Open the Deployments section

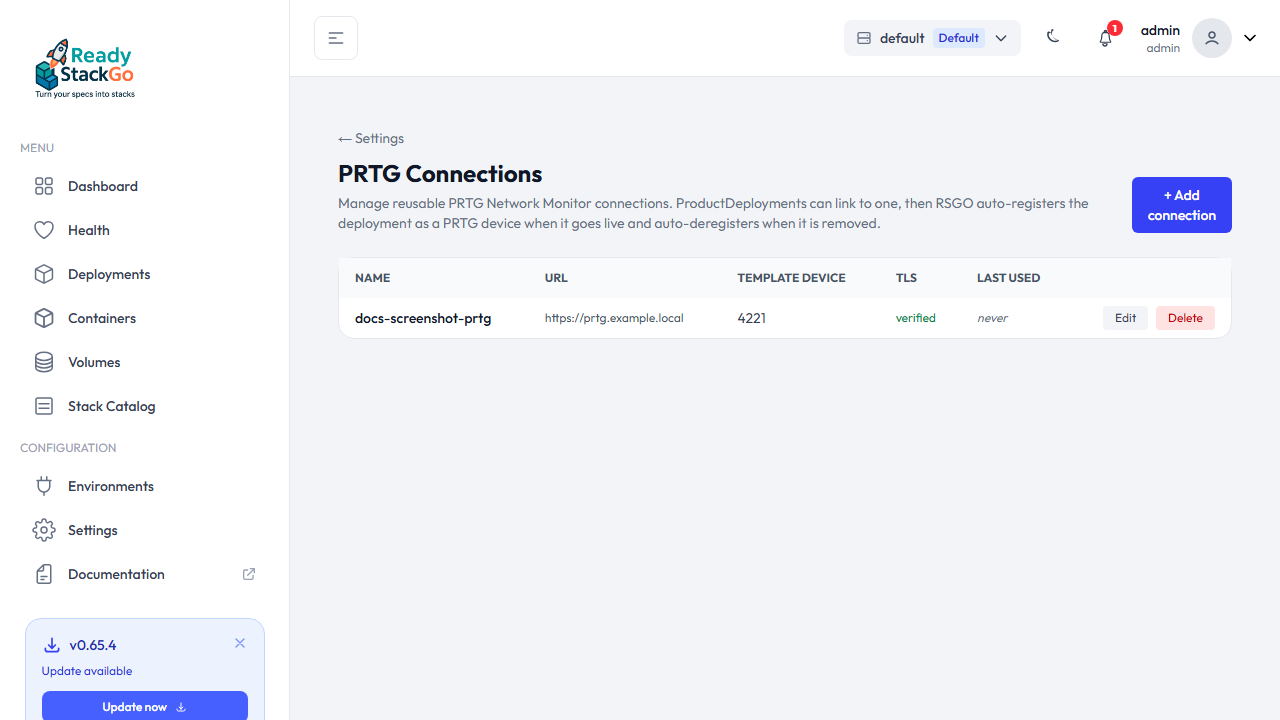145,274
